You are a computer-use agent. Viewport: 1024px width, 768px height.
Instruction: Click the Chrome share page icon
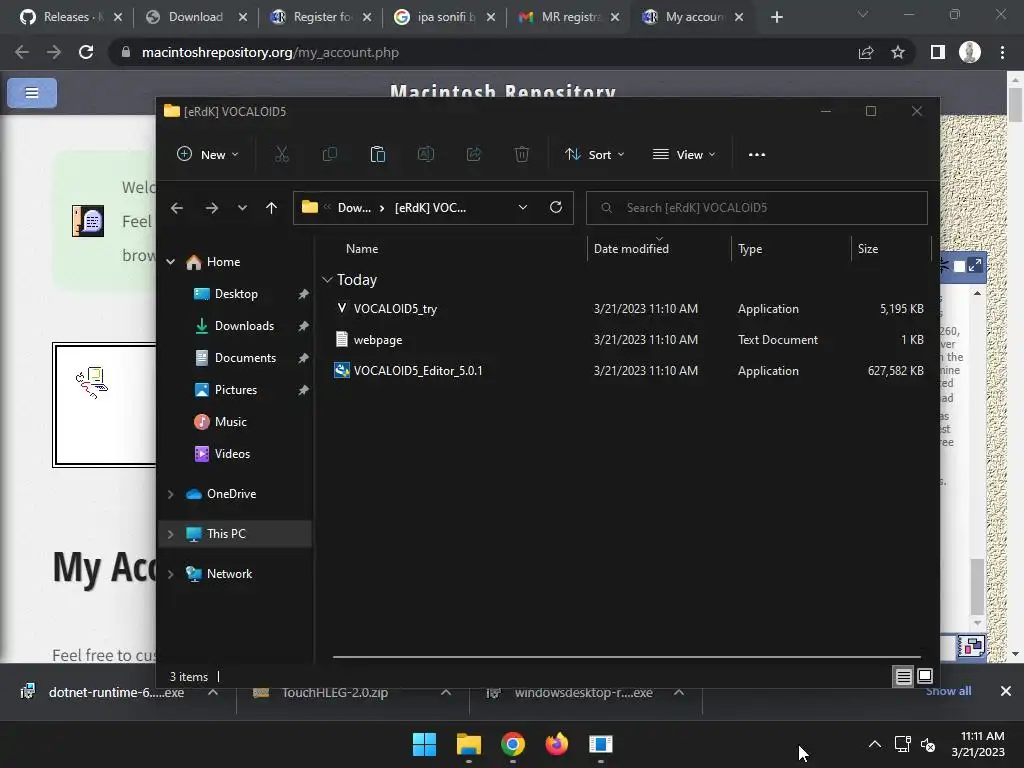point(866,52)
